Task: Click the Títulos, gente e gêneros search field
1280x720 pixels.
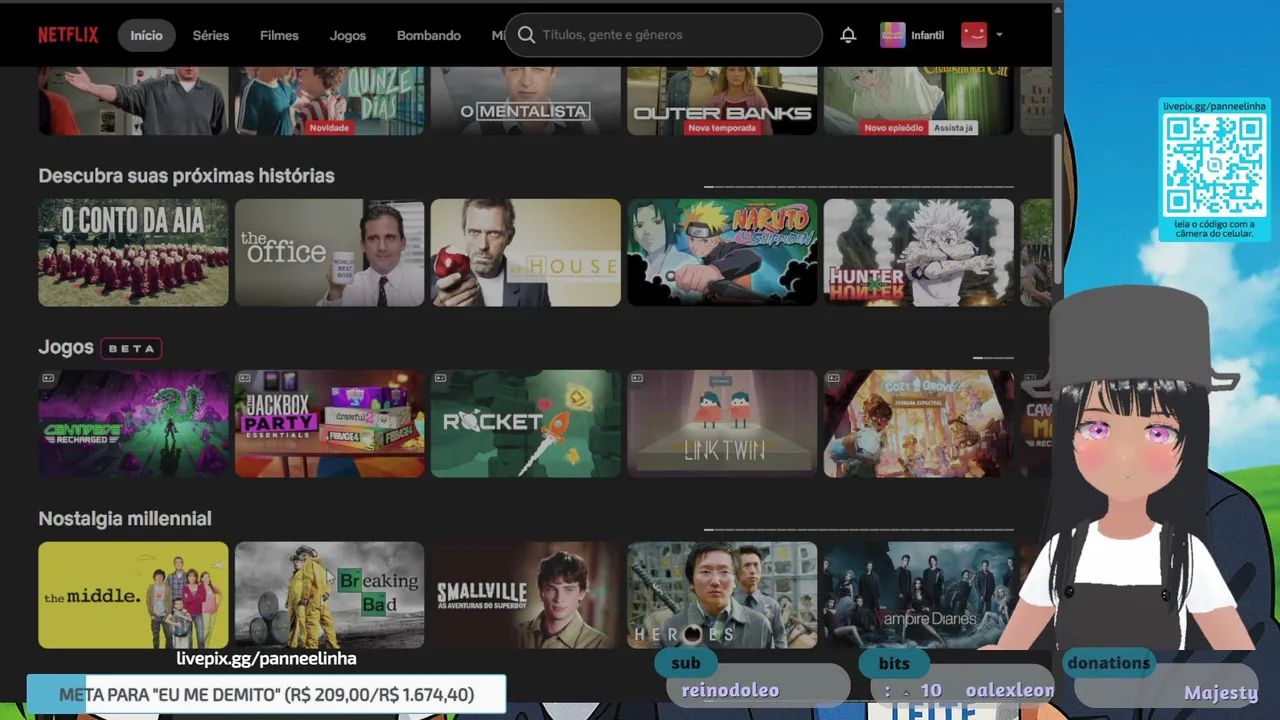Action: (x=664, y=35)
